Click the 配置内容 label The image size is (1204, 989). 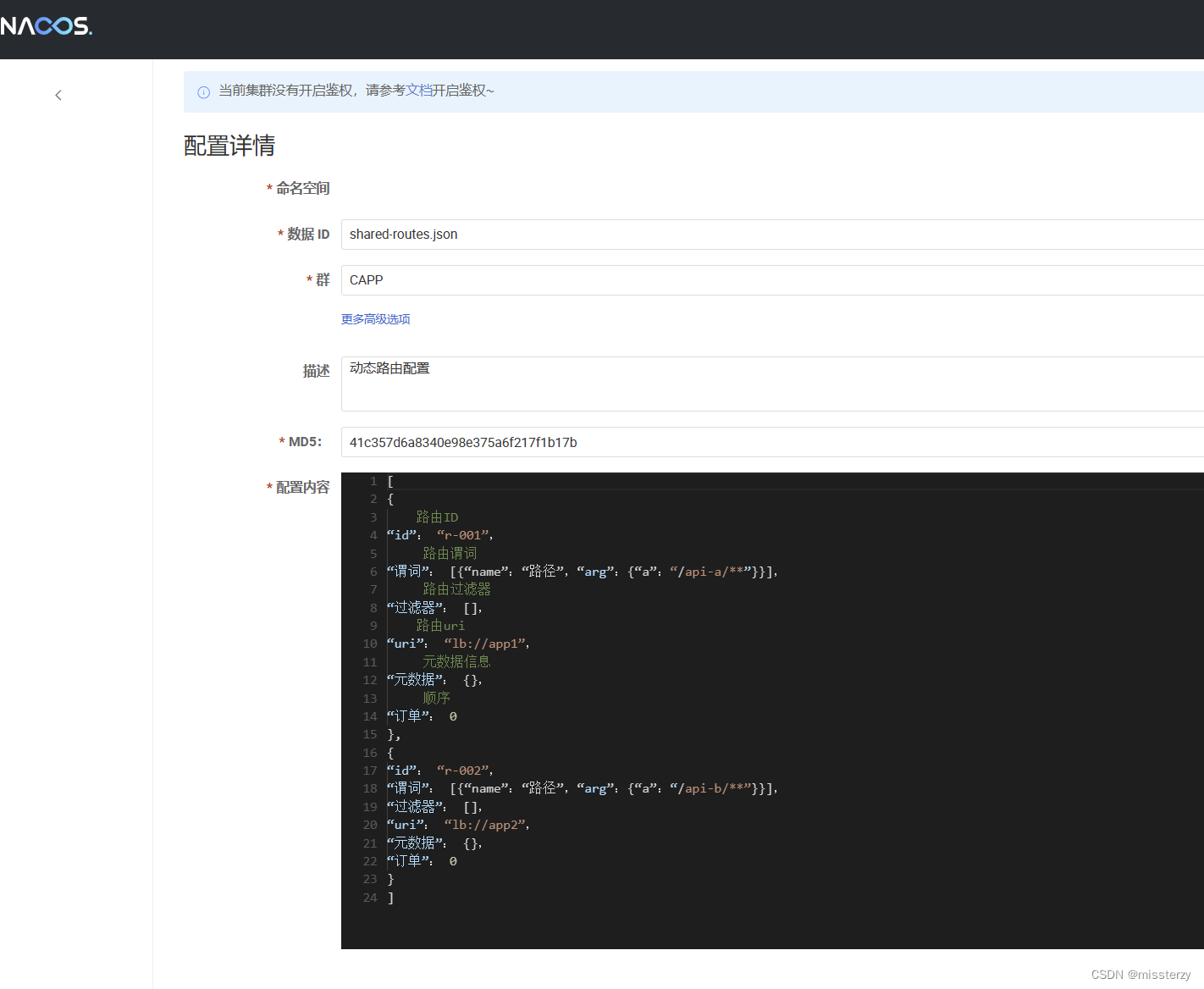click(x=302, y=487)
